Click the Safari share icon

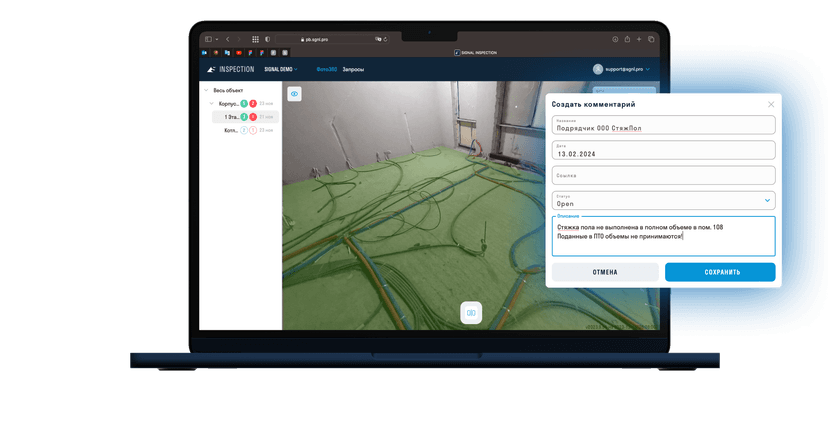(627, 39)
